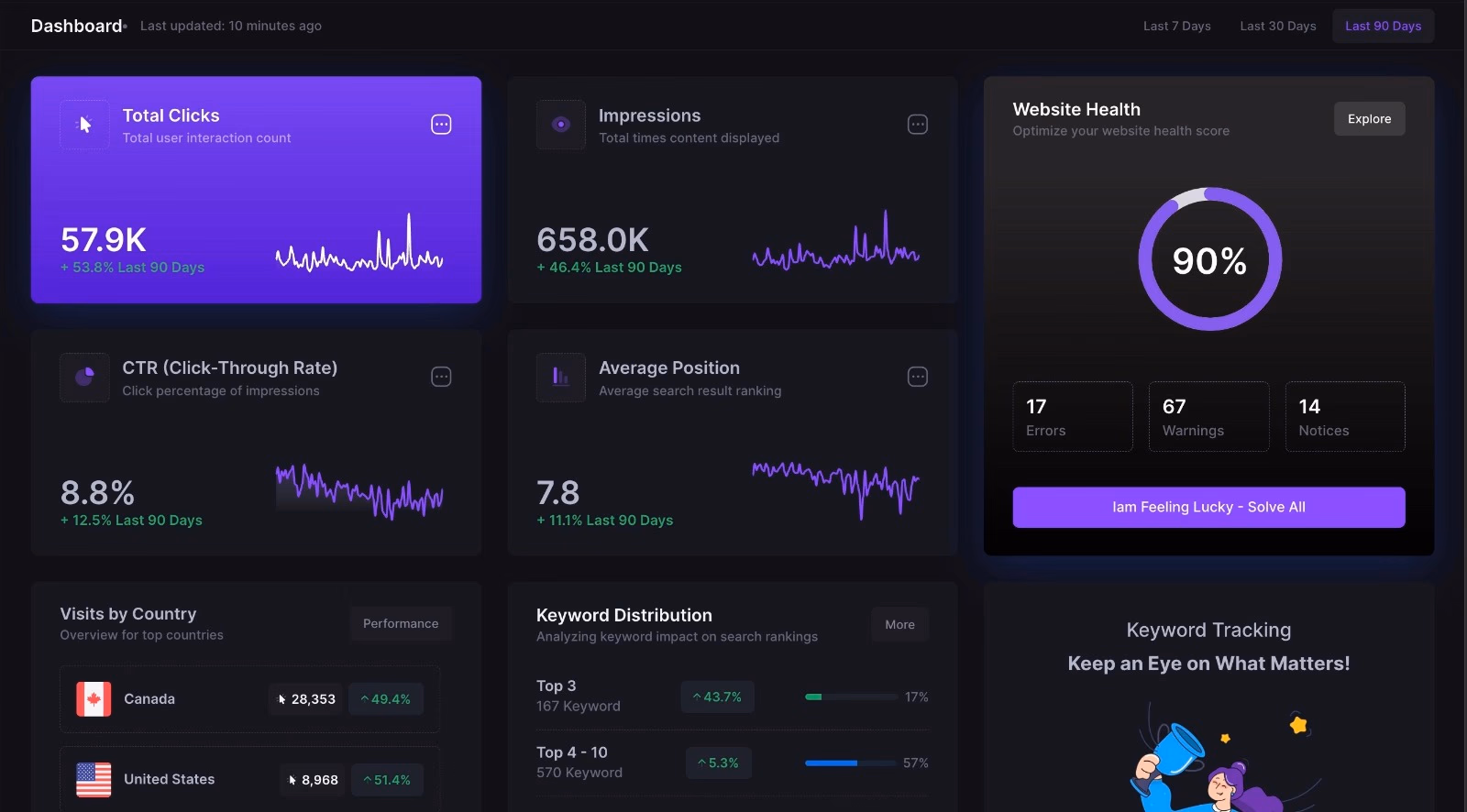This screenshot has width=1467, height=812.
Task: Click the 5.3% badge for Top 4 - 10
Action: tap(719, 763)
